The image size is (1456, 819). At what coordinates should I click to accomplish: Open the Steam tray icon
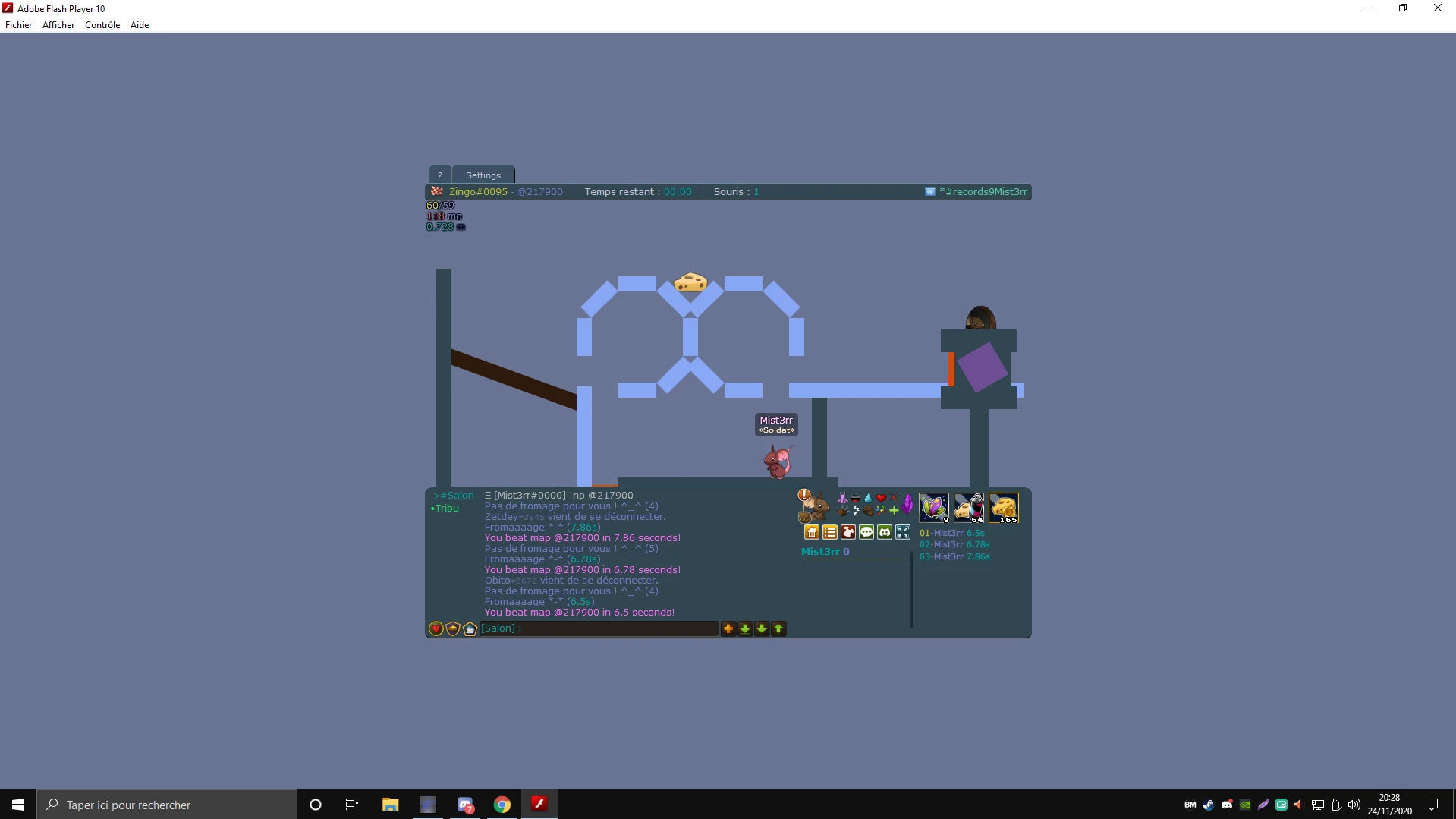point(1209,805)
